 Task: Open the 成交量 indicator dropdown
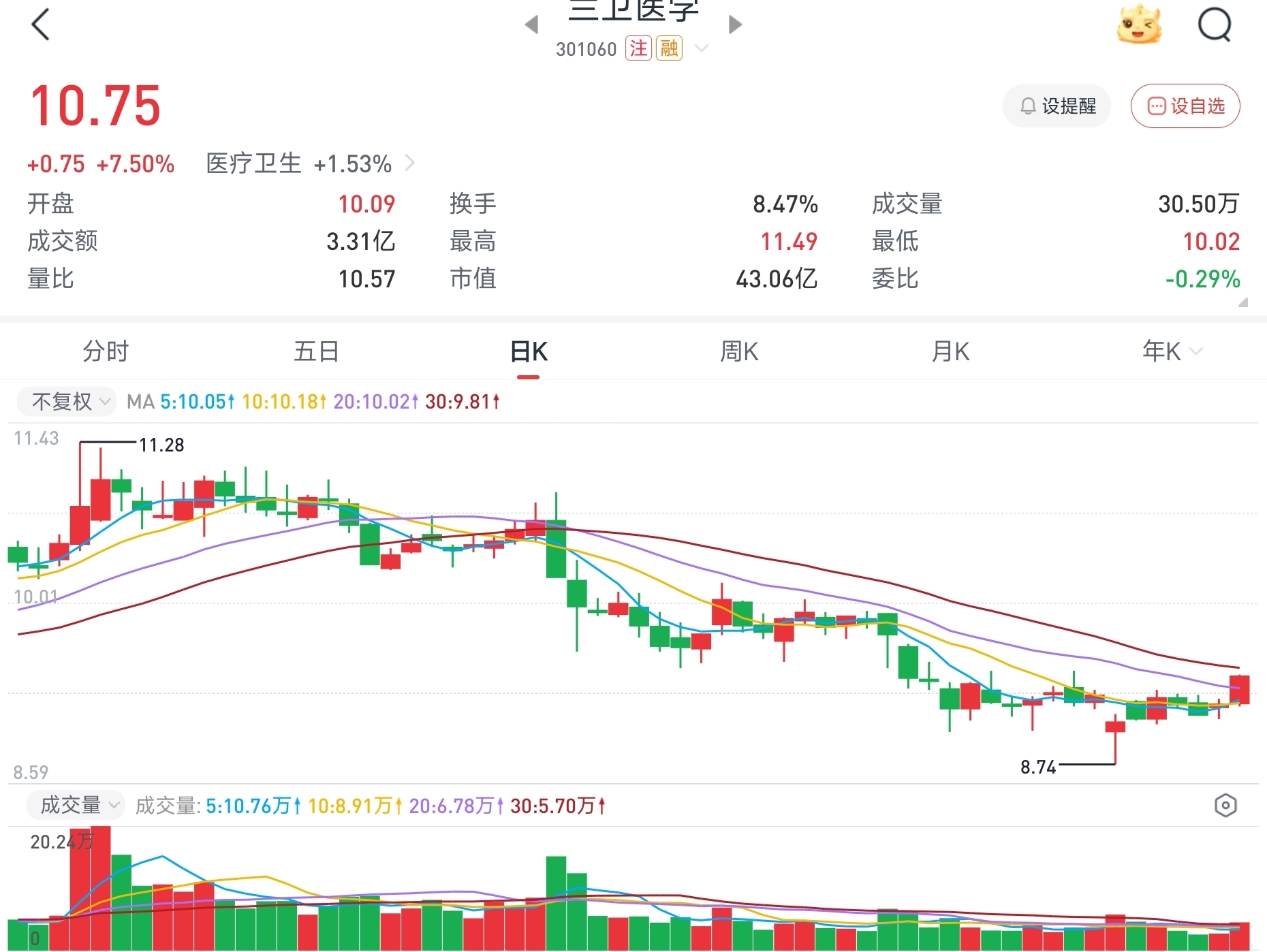point(76,805)
